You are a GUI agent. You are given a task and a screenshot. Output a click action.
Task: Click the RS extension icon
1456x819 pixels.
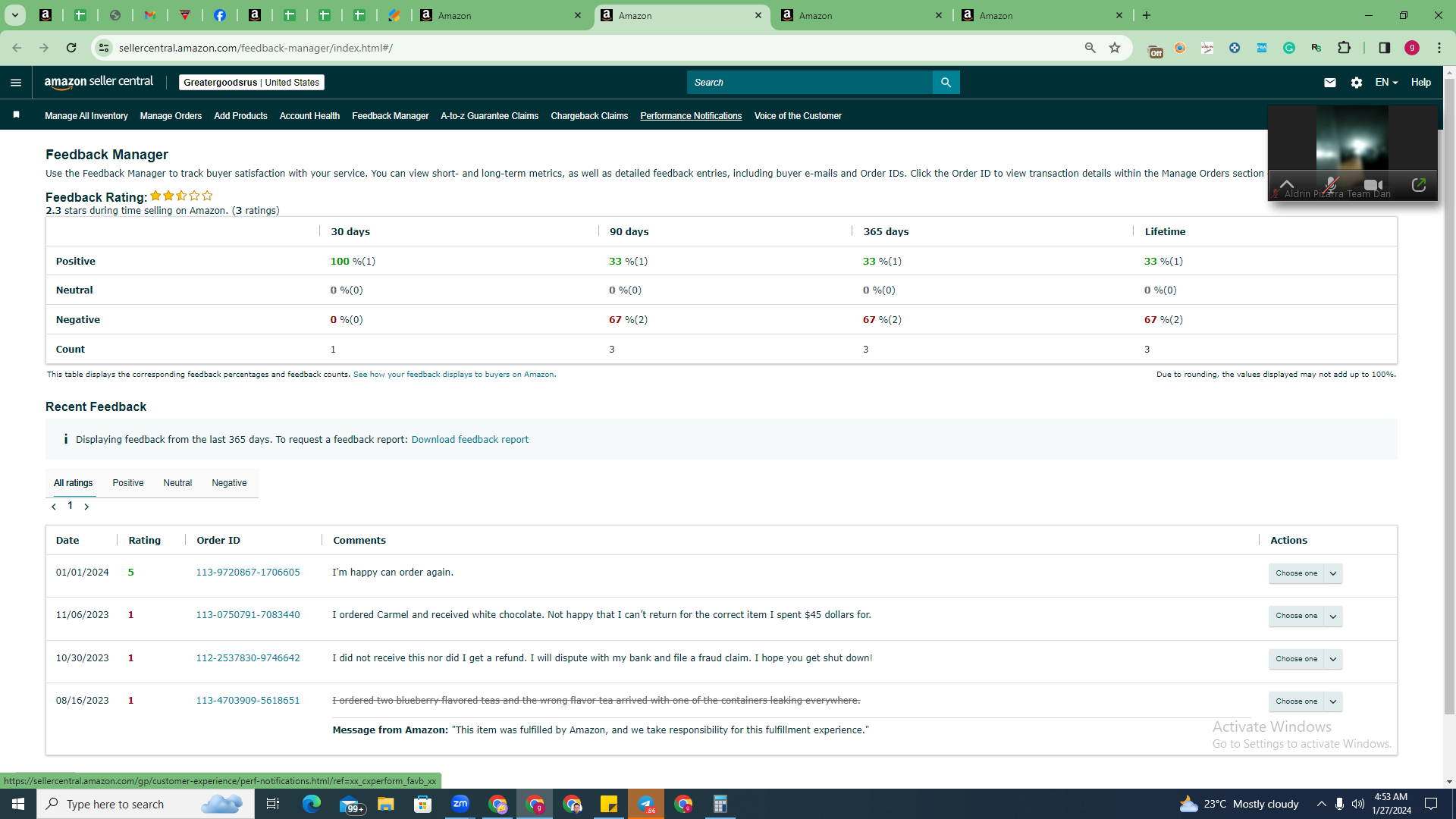1316,48
